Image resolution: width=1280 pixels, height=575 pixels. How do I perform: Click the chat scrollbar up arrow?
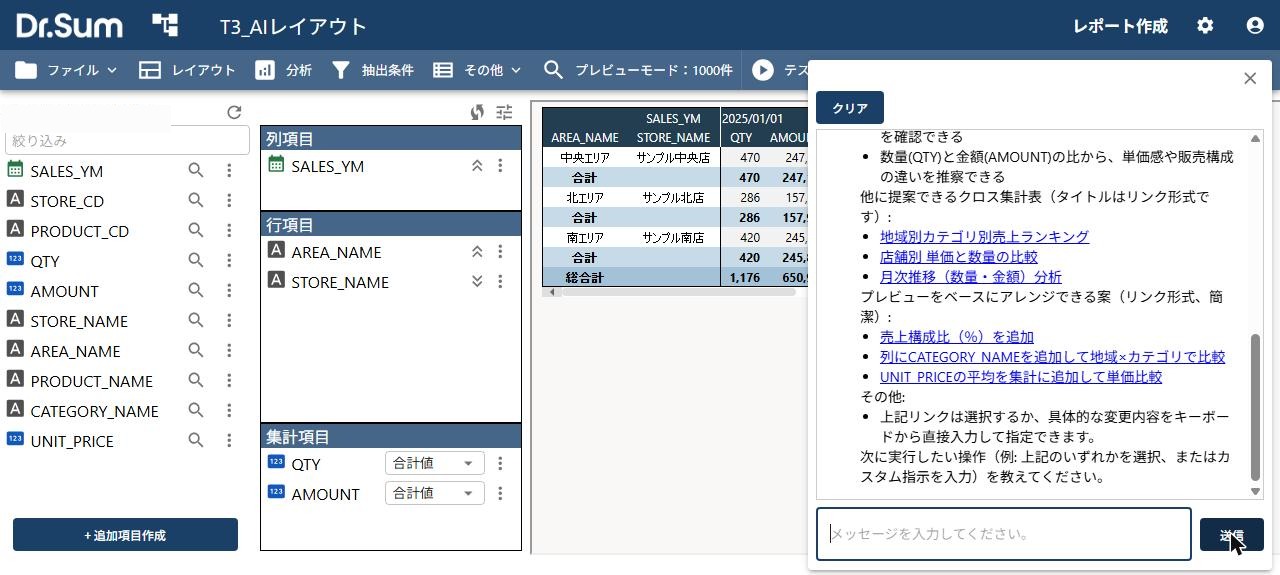click(1256, 138)
